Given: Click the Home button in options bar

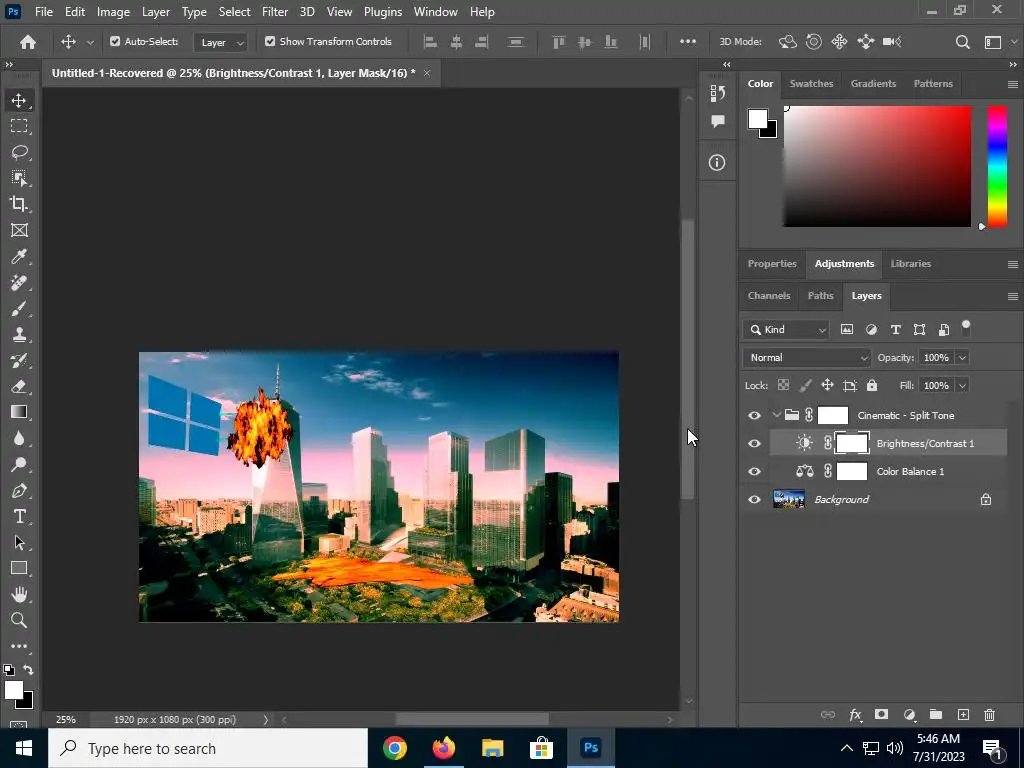Looking at the screenshot, I should [x=28, y=42].
